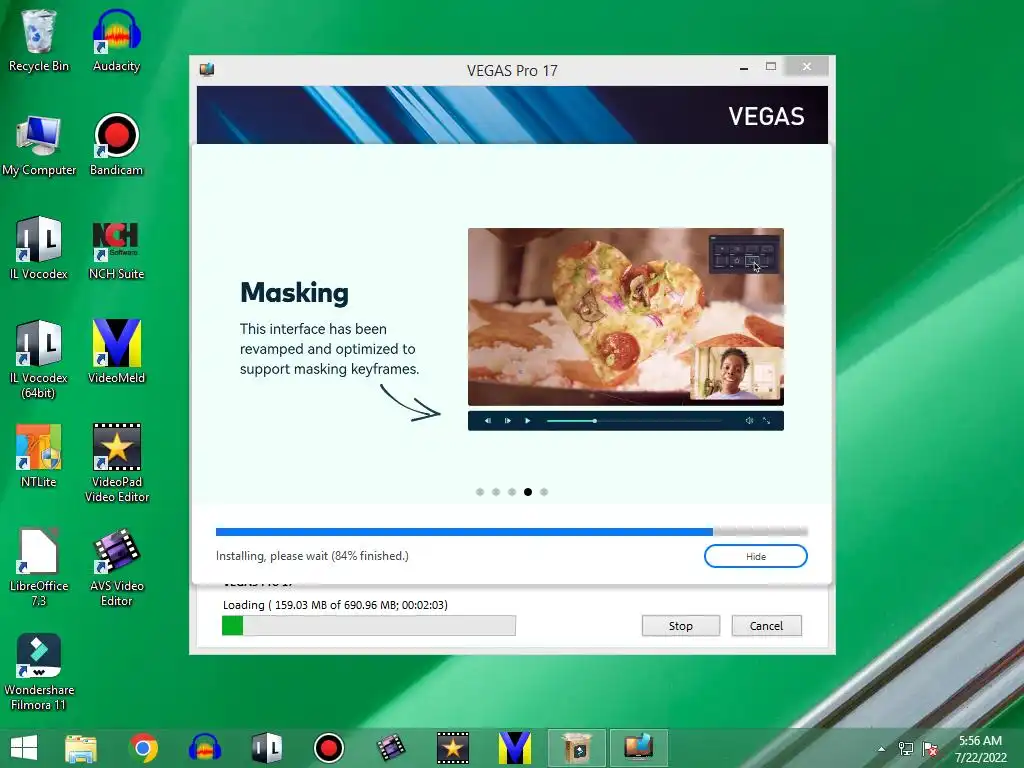Open AVS Video Editor taskbar icon

(x=391, y=748)
